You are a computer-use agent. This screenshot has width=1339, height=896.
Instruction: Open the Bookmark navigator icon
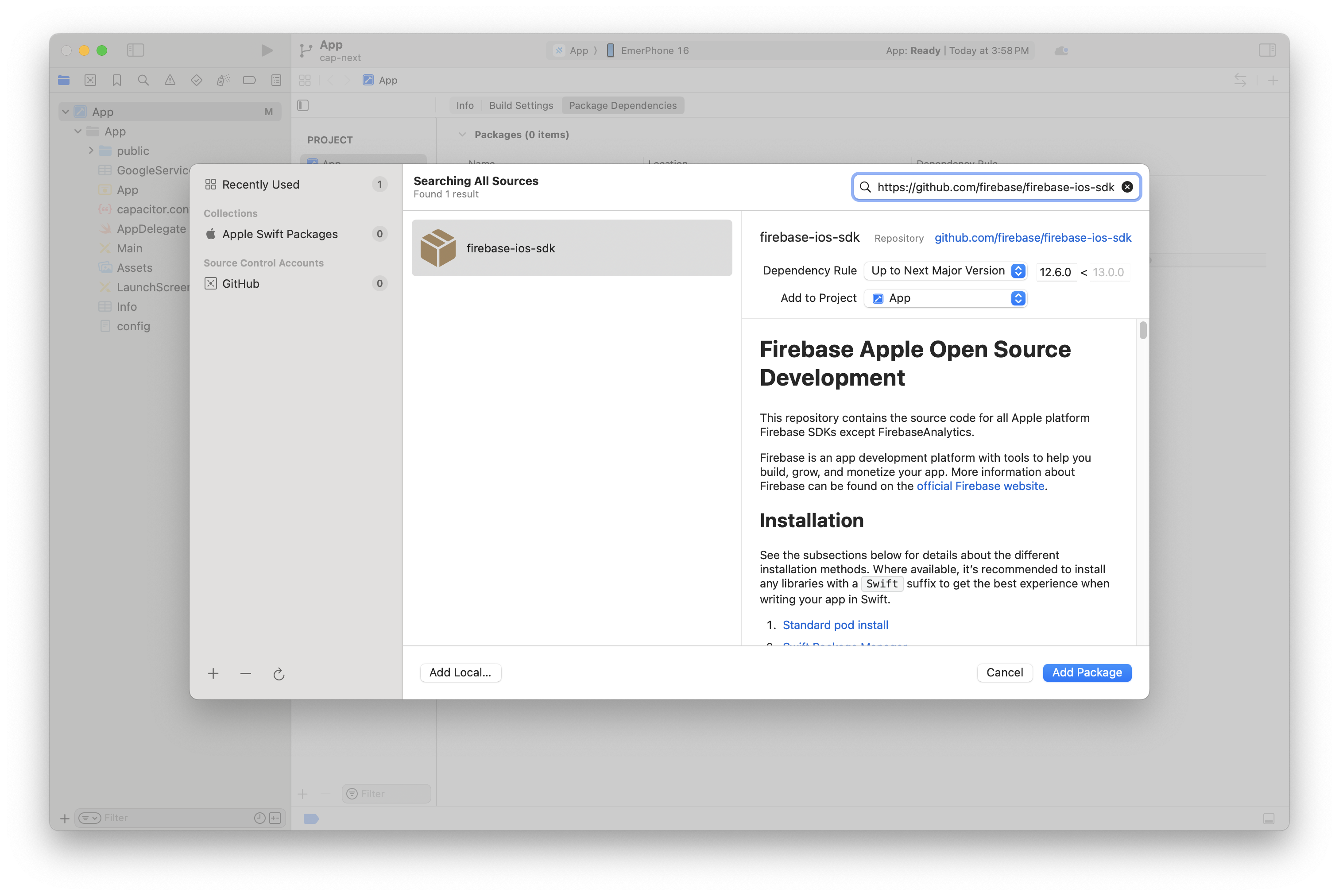coord(116,81)
